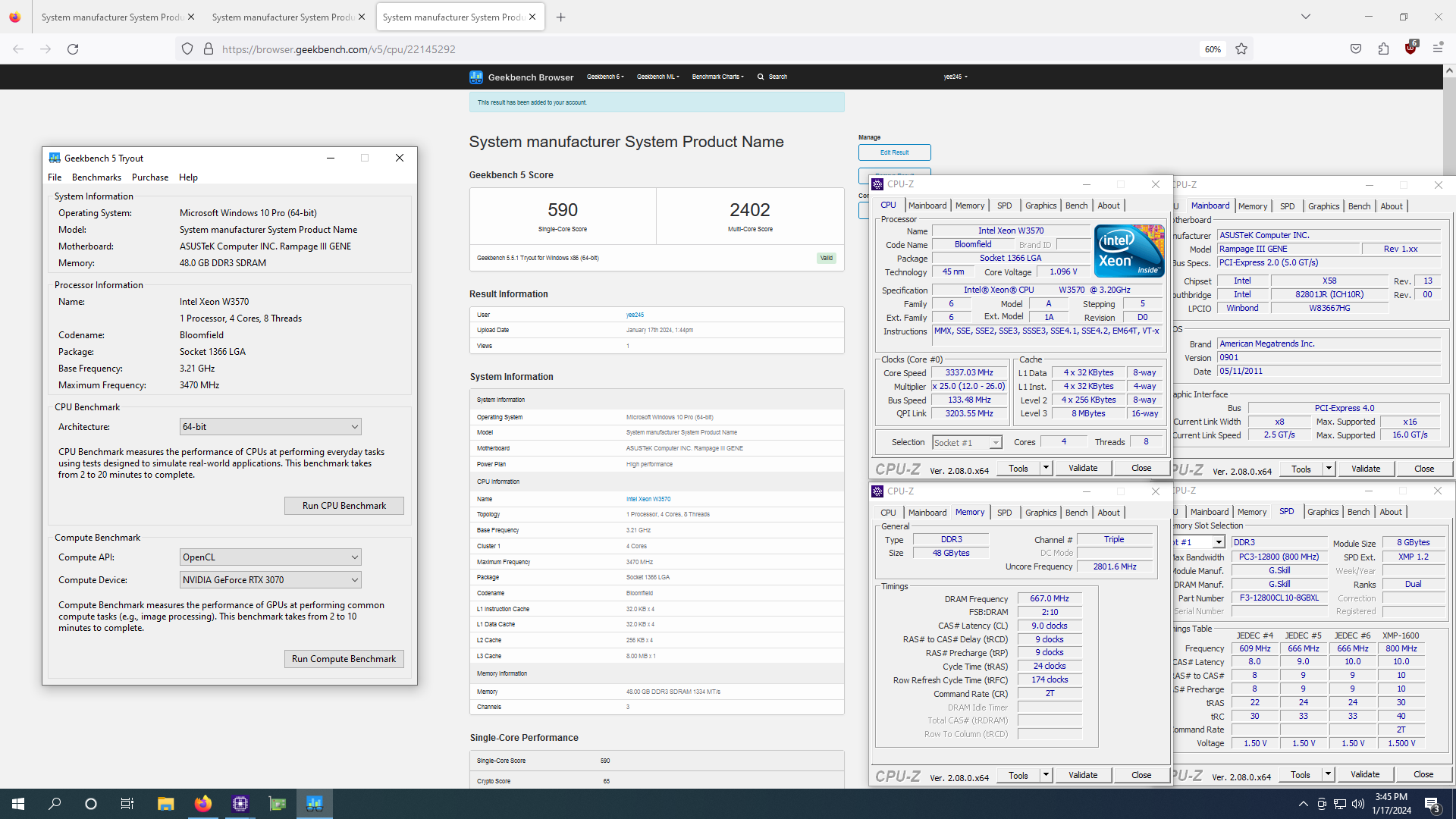This screenshot has height=819, width=1456.
Task: Open the Geekbench 6 navigation dropdown
Action: [x=605, y=77]
